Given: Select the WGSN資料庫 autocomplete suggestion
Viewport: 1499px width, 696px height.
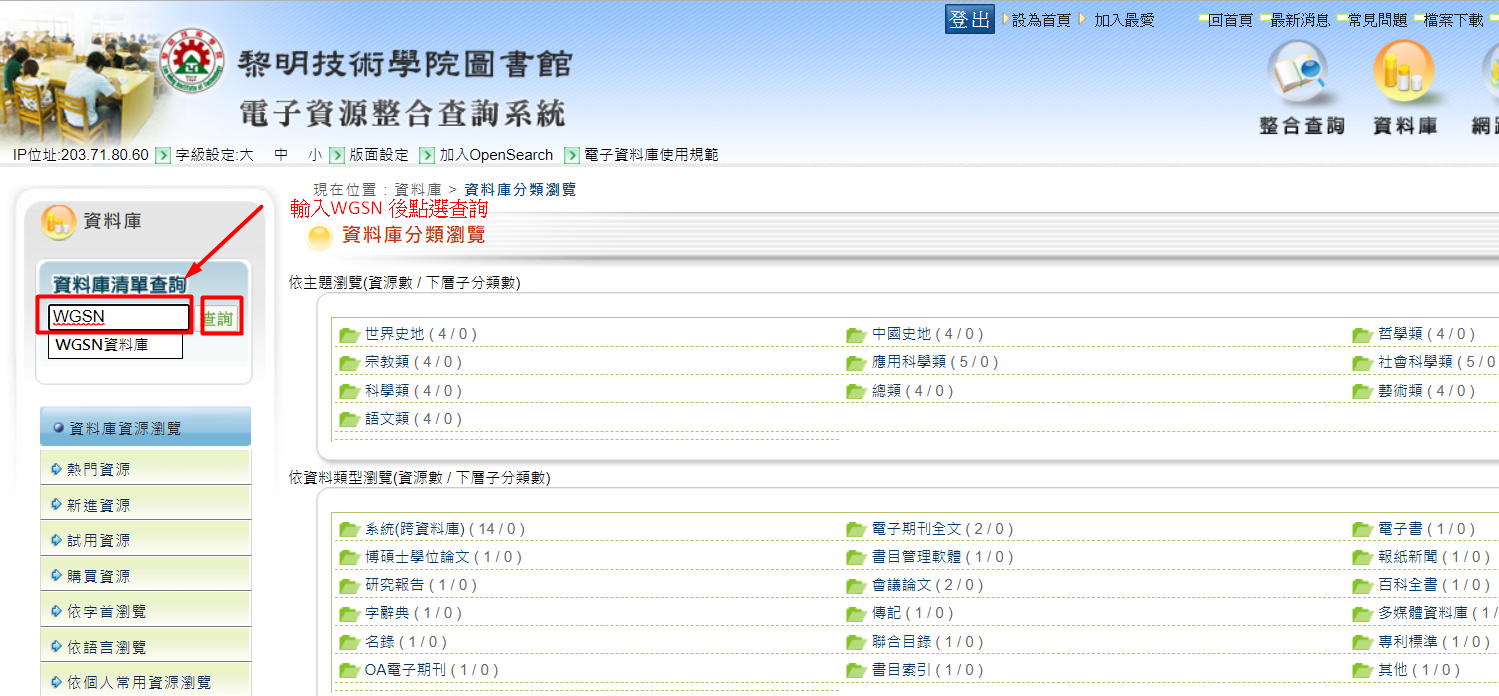Looking at the screenshot, I should pos(116,346).
